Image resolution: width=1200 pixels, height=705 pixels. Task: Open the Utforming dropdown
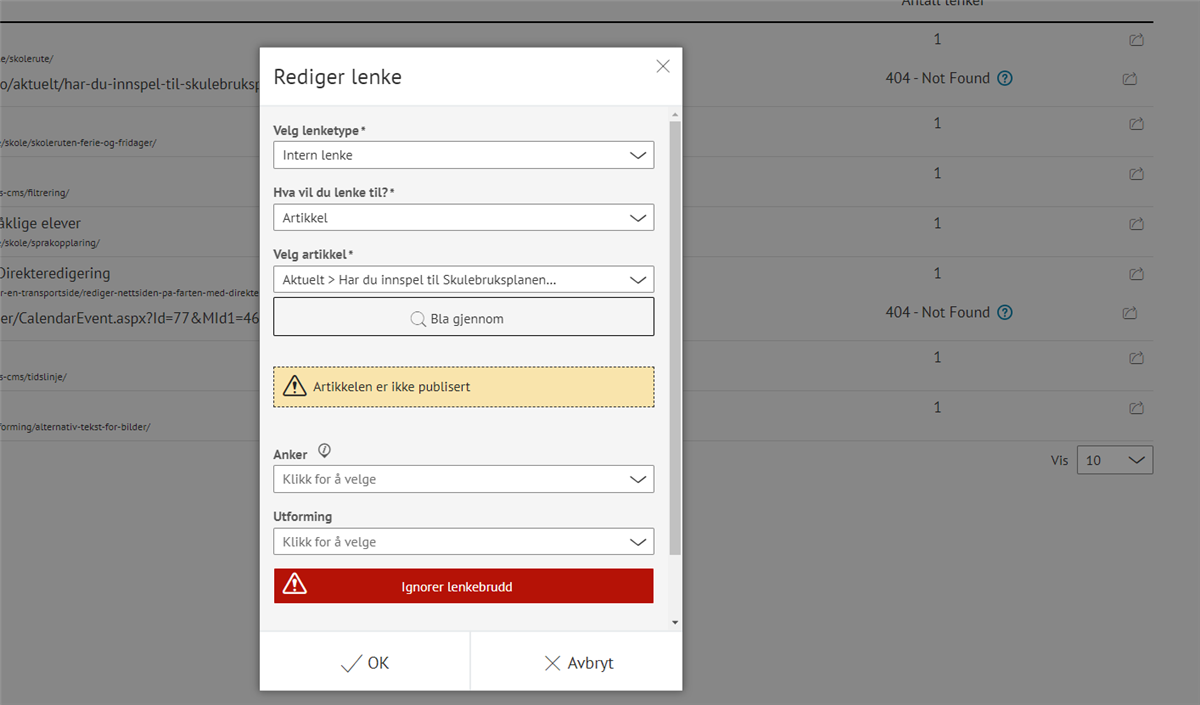[x=463, y=542]
